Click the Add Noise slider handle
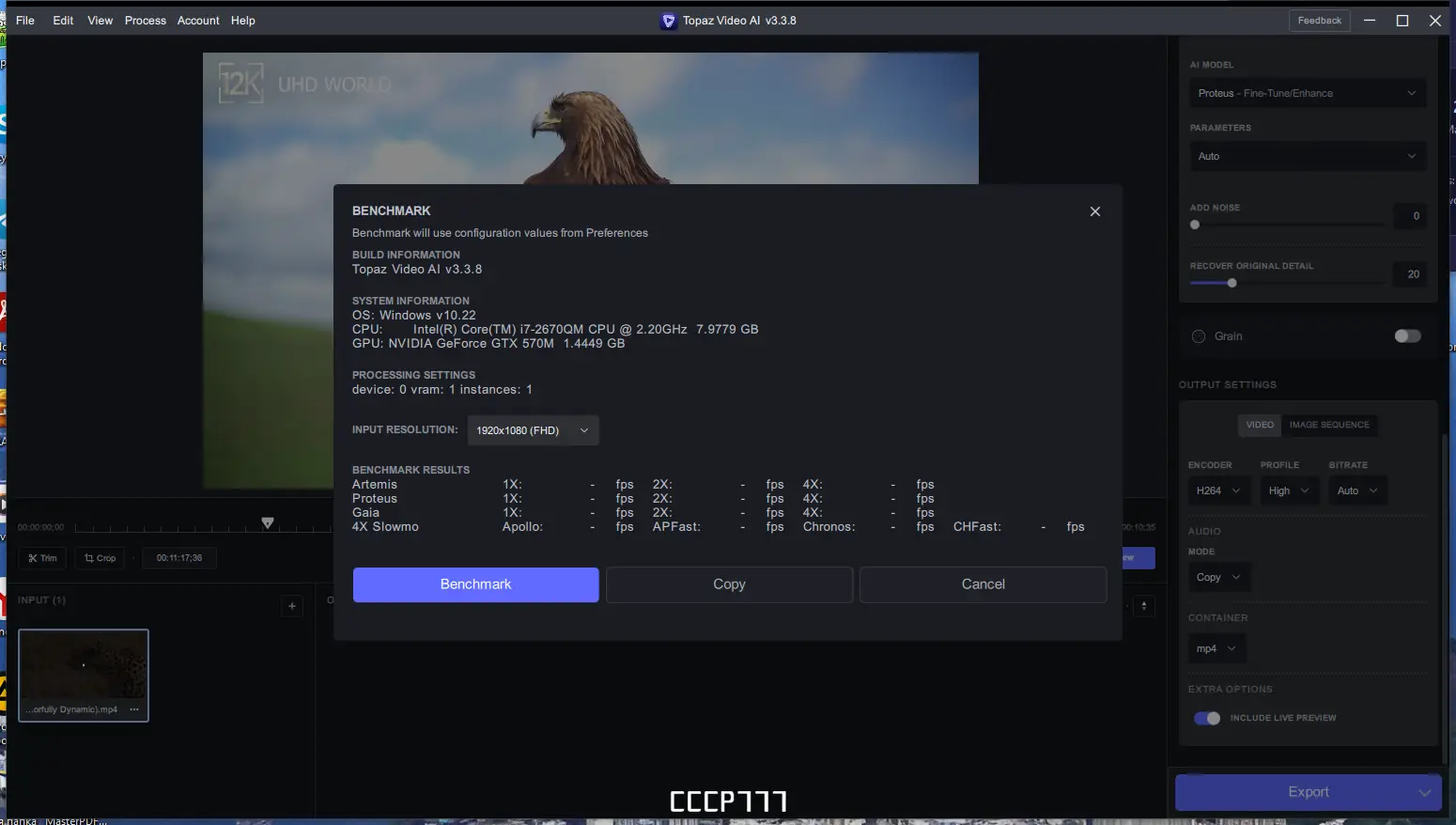The height and width of the screenshot is (825, 1456). click(1195, 225)
